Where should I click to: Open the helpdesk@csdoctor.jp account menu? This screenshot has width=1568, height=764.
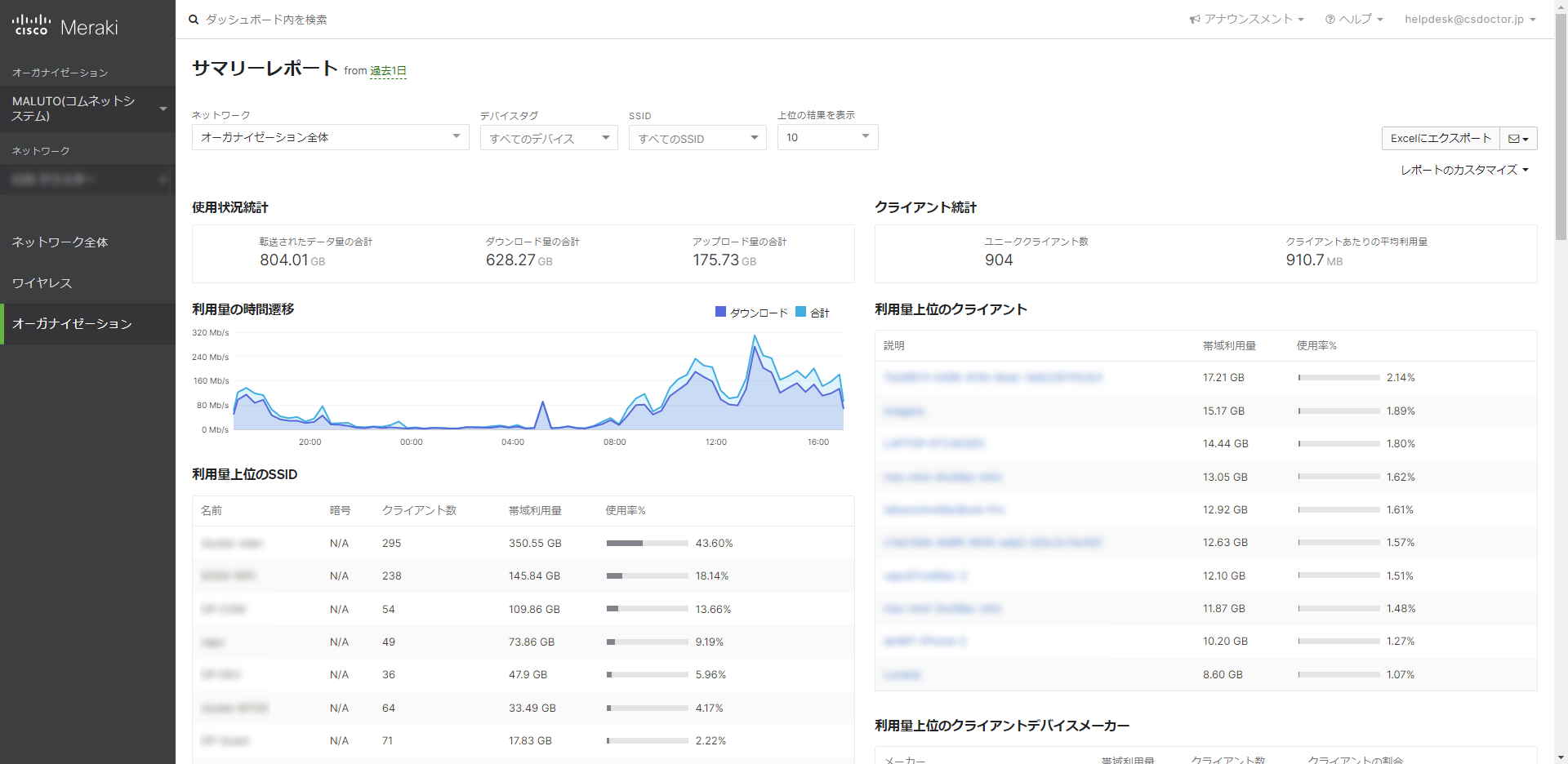pyautogui.click(x=1470, y=19)
